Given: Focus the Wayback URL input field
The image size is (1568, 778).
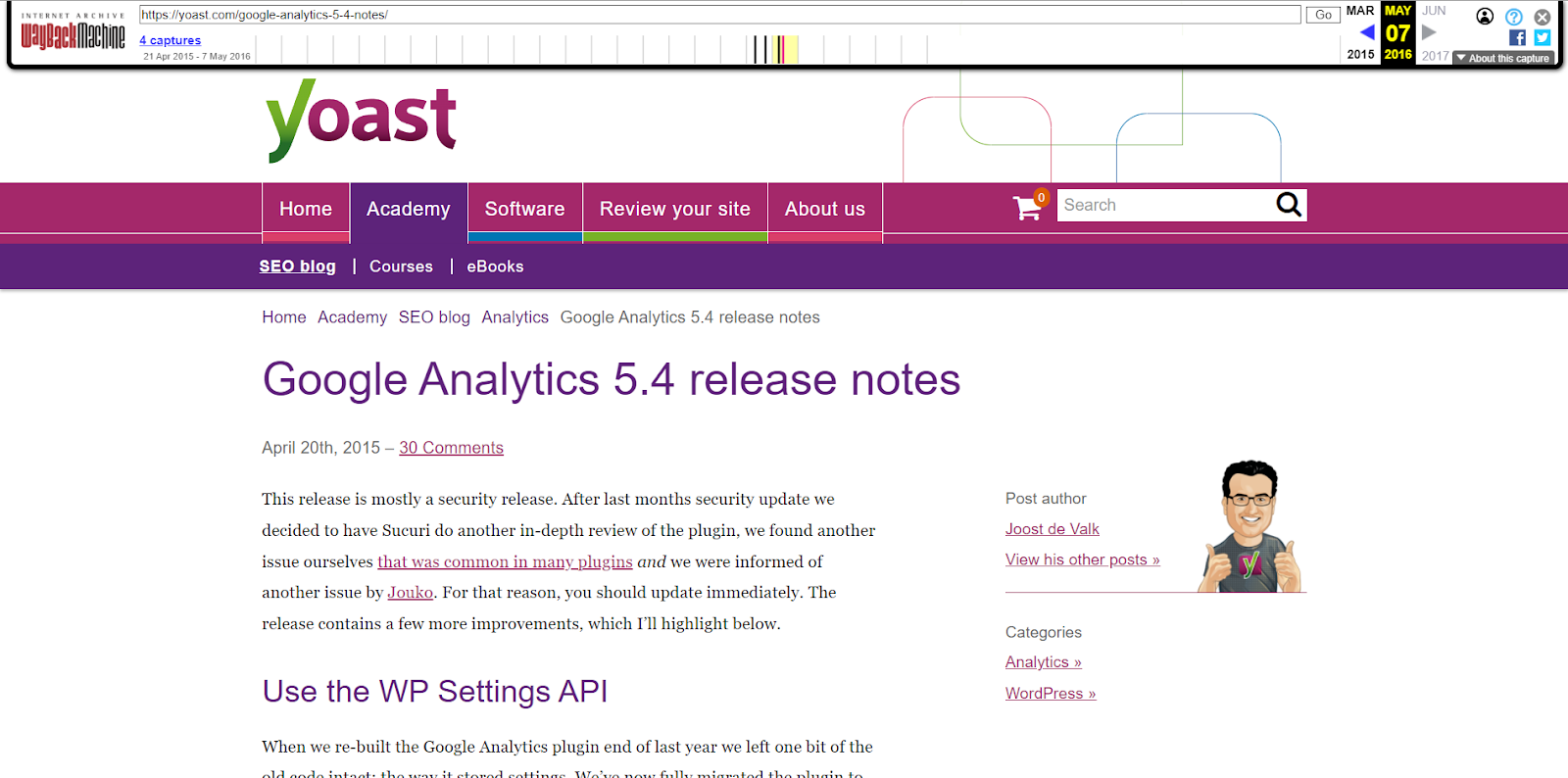Looking at the screenshot, I should click(x=720, y=15).
